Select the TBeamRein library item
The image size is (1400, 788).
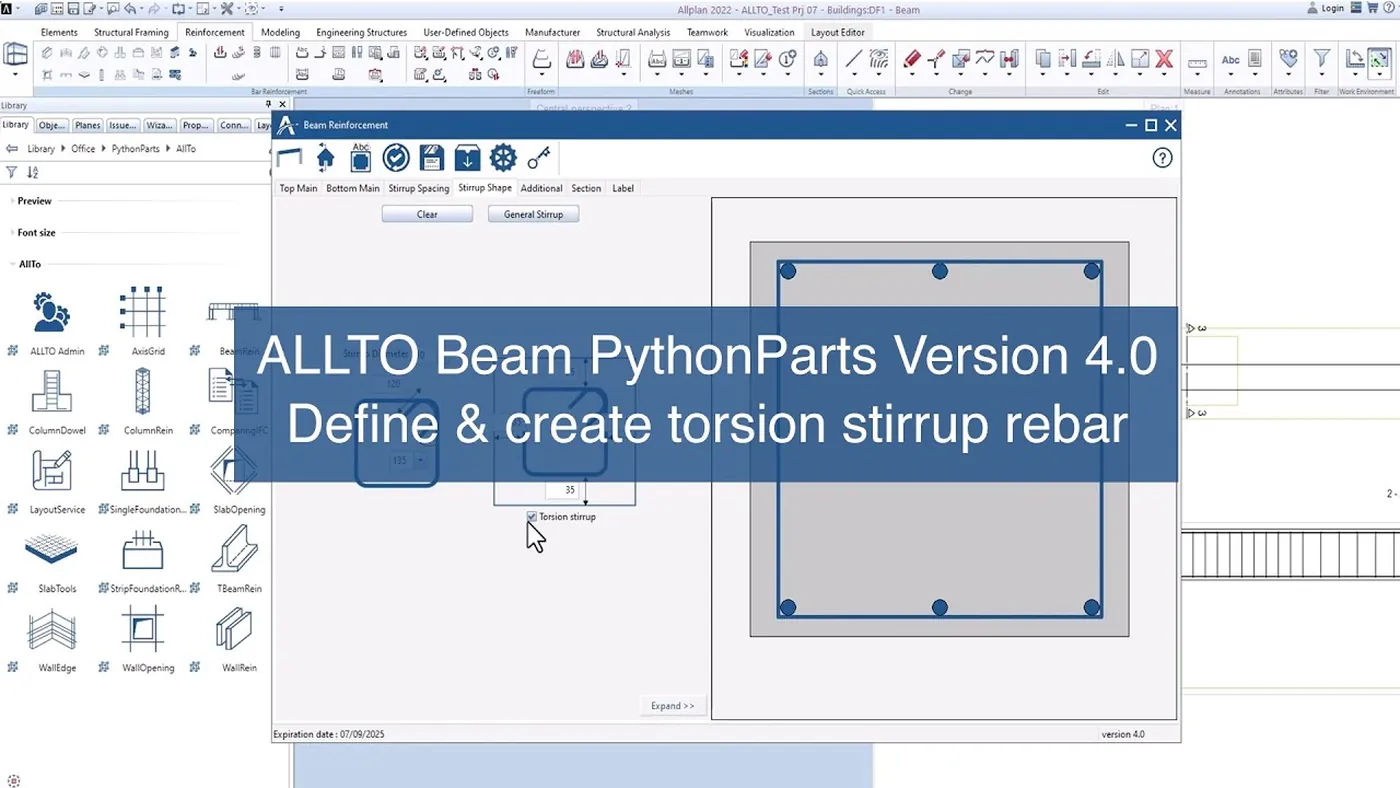234,549
